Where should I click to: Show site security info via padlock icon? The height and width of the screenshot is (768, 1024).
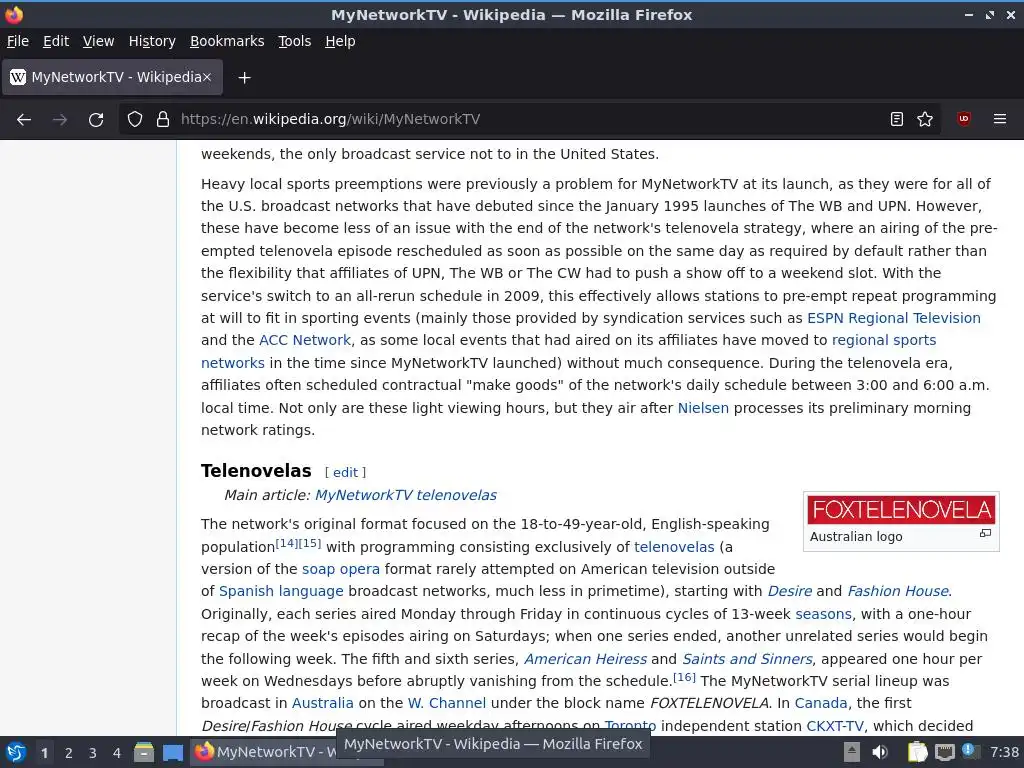pos(163,120)
